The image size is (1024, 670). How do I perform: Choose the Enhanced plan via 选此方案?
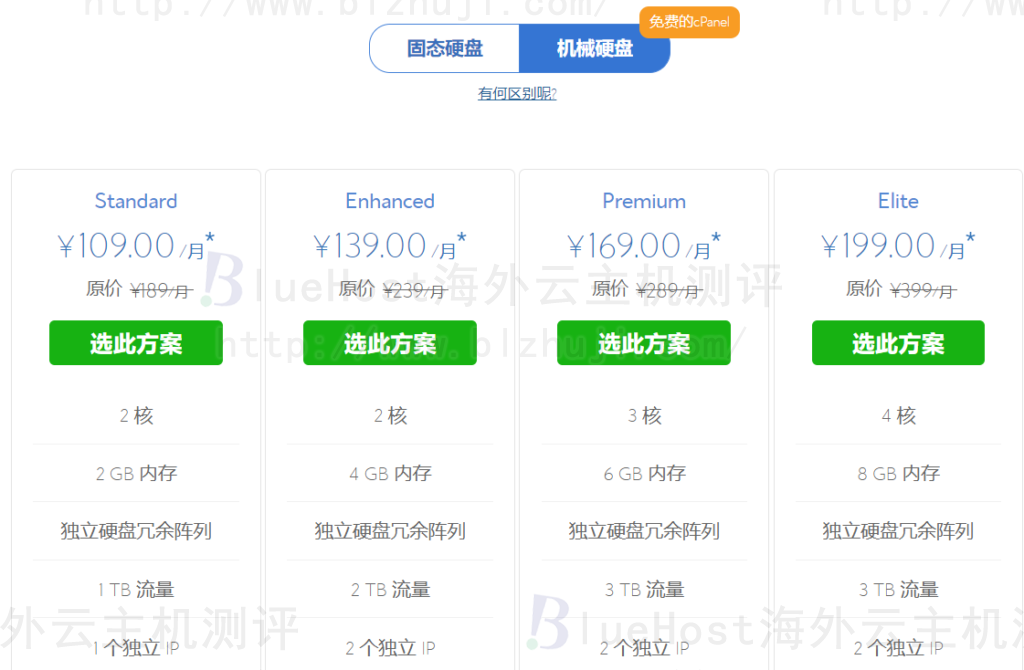click(x=390, y=343)
